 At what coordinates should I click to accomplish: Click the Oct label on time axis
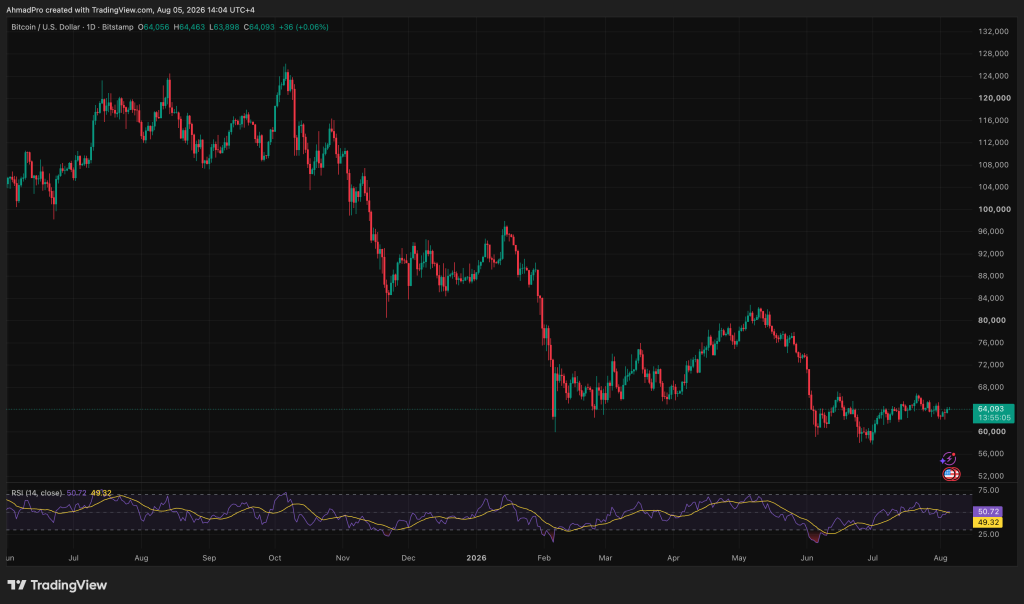275,558
